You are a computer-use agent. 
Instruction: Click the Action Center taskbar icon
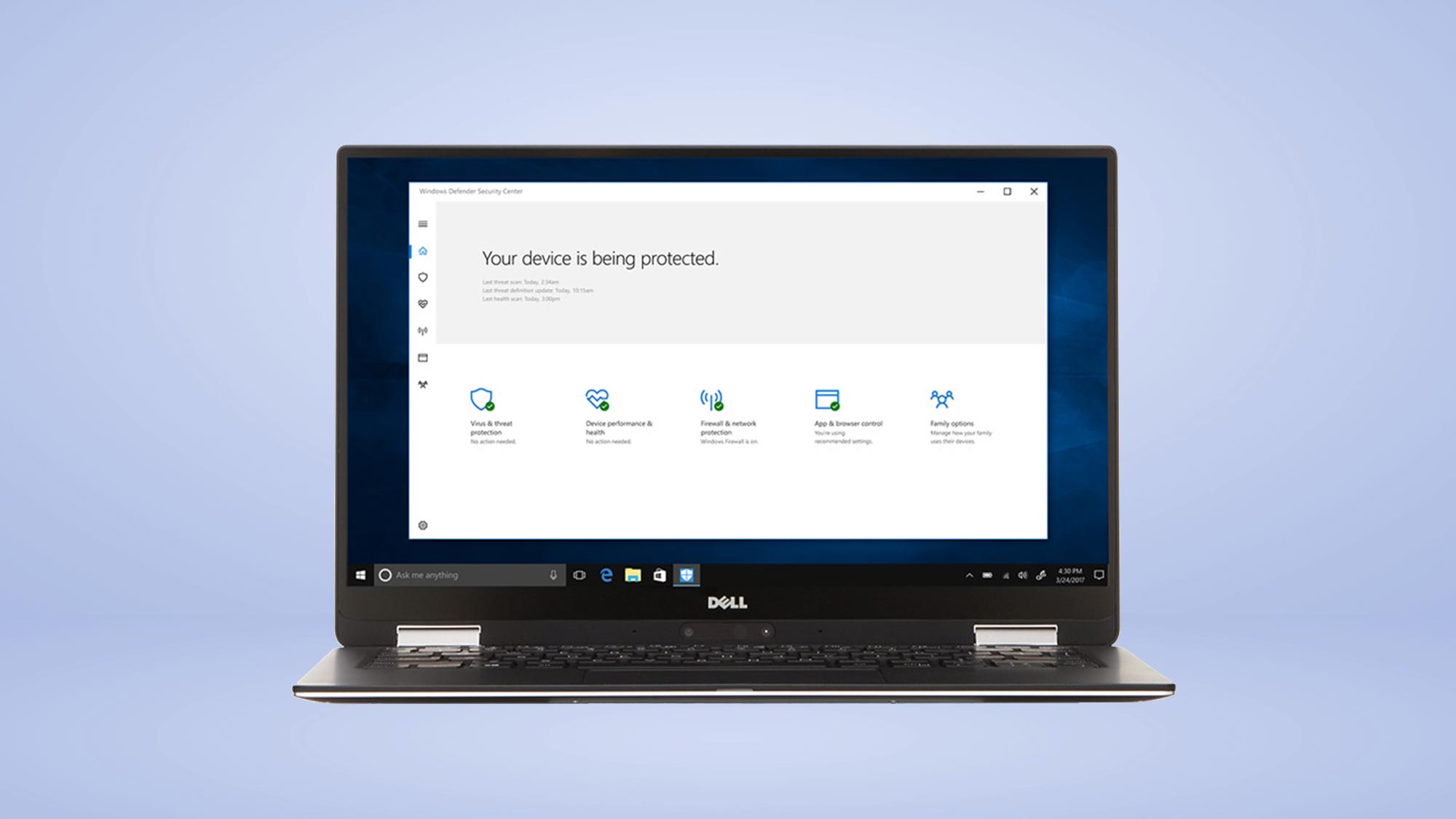click(1097, 575)
